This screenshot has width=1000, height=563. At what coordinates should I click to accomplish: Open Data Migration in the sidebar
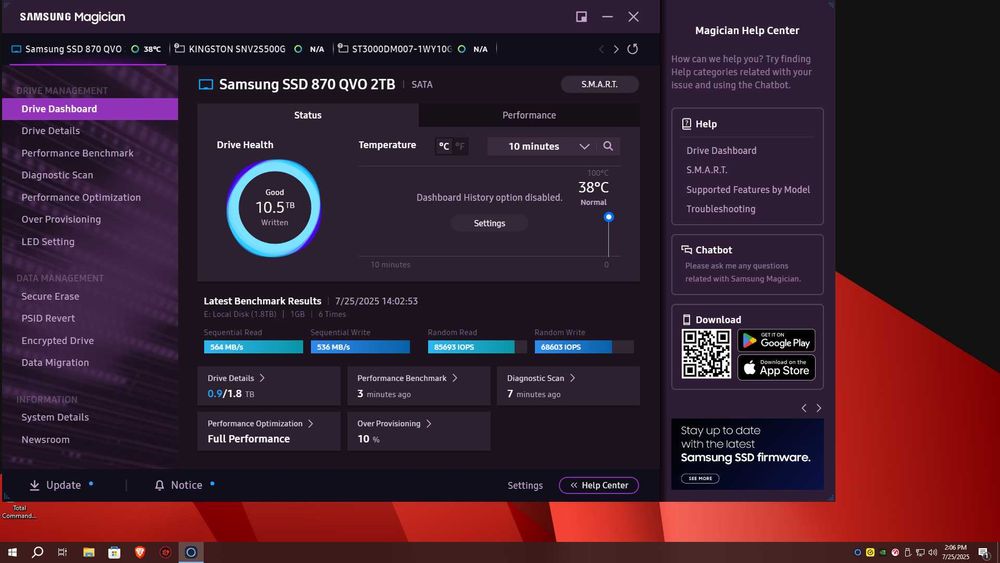point(55,362)
